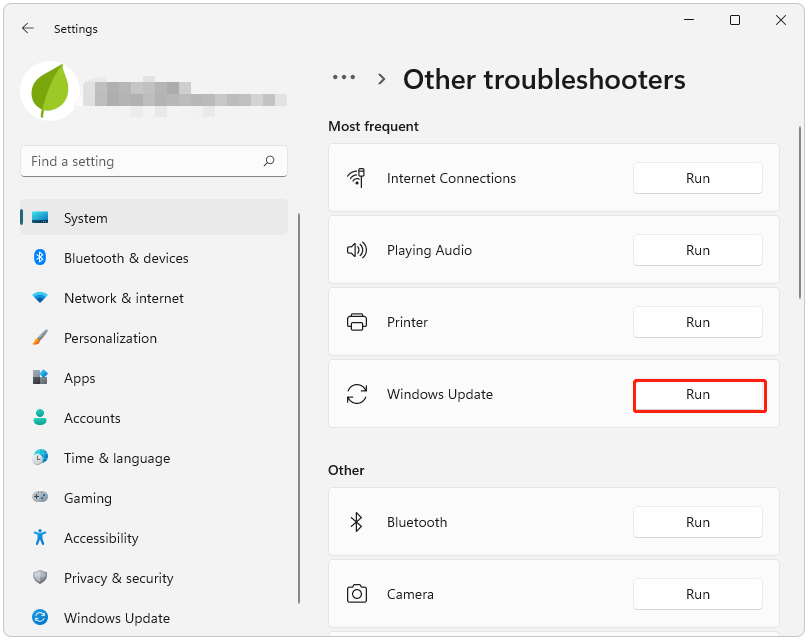Click the Most frequent heading
This screenshot has height=640, width=808.
(373, 126)
